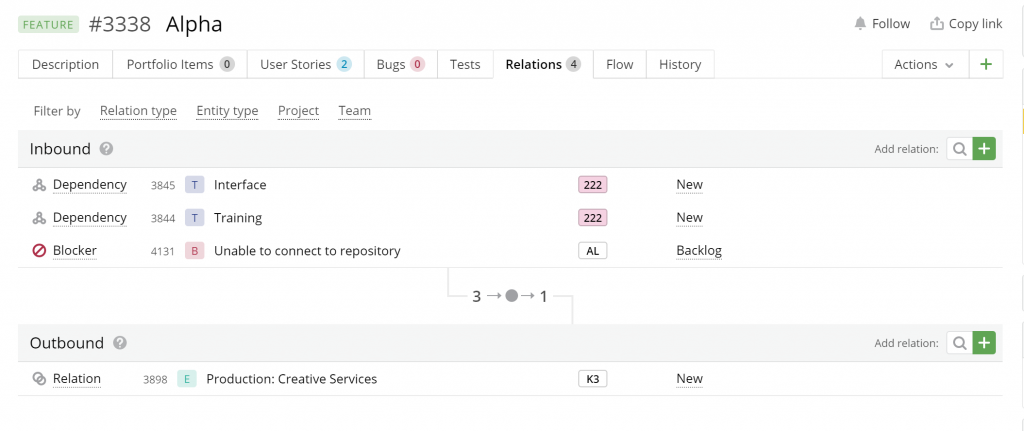This screenshot has width=1024, height=431.
Task: Click the green plus icon beside Actions
Action: [x=986, y=64]
